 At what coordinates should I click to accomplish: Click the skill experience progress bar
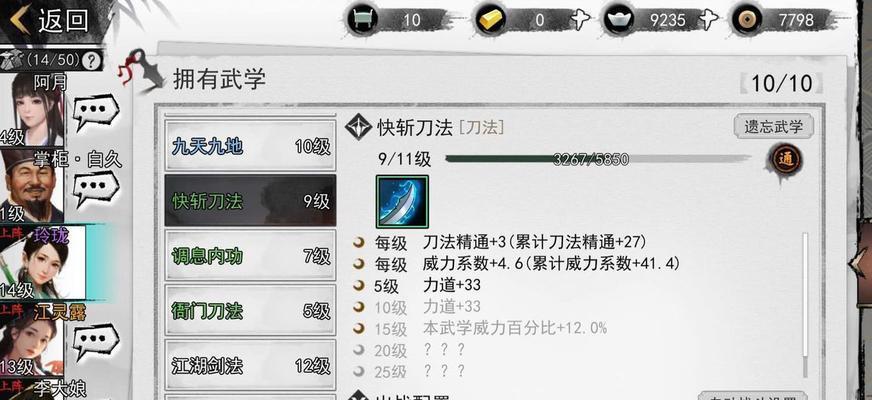(598, 160)
